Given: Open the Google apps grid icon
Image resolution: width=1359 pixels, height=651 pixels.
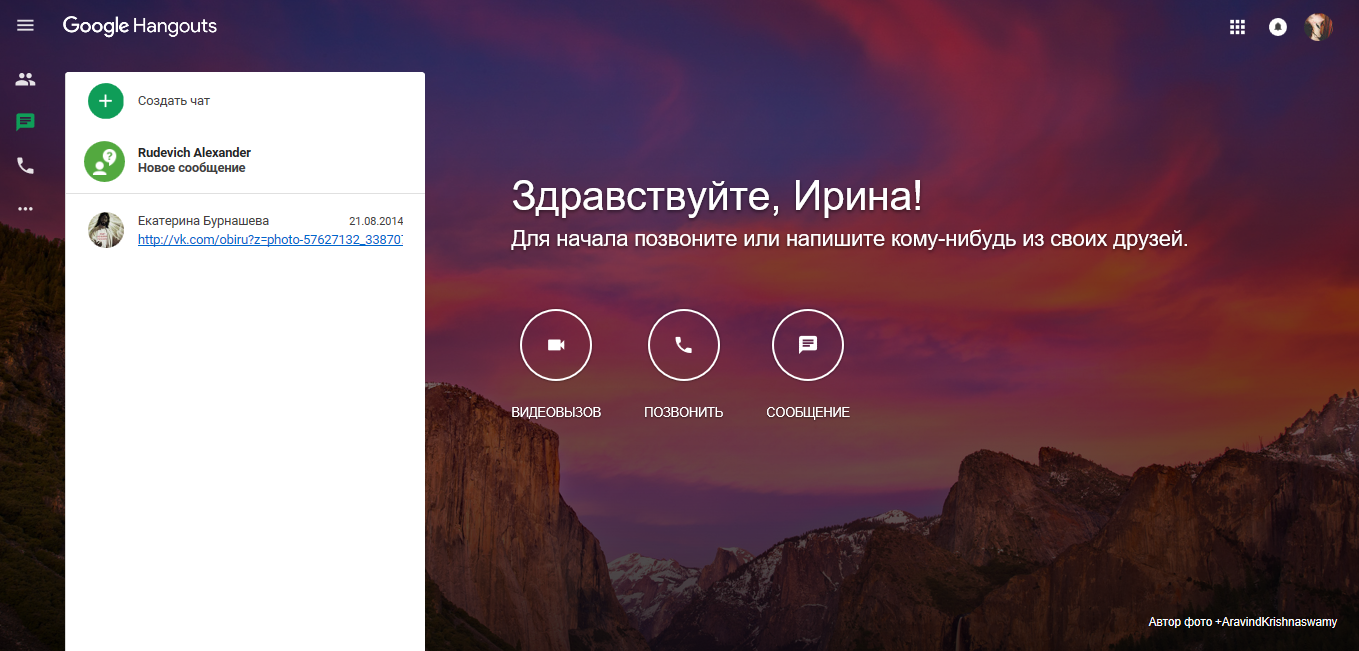Looking at the screenshot, I should point(1237,27).
